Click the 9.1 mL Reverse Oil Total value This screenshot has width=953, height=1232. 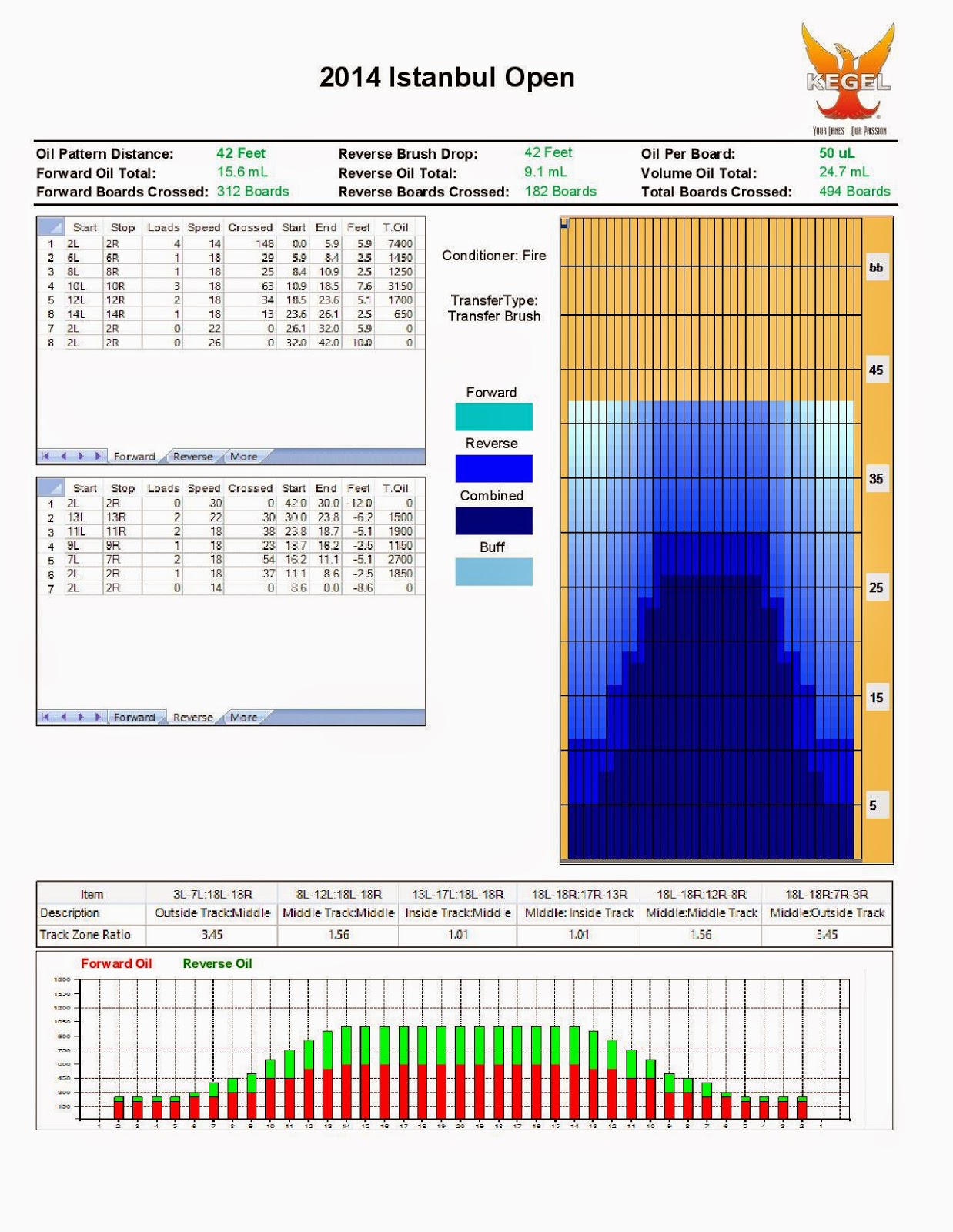coord(545,172)
